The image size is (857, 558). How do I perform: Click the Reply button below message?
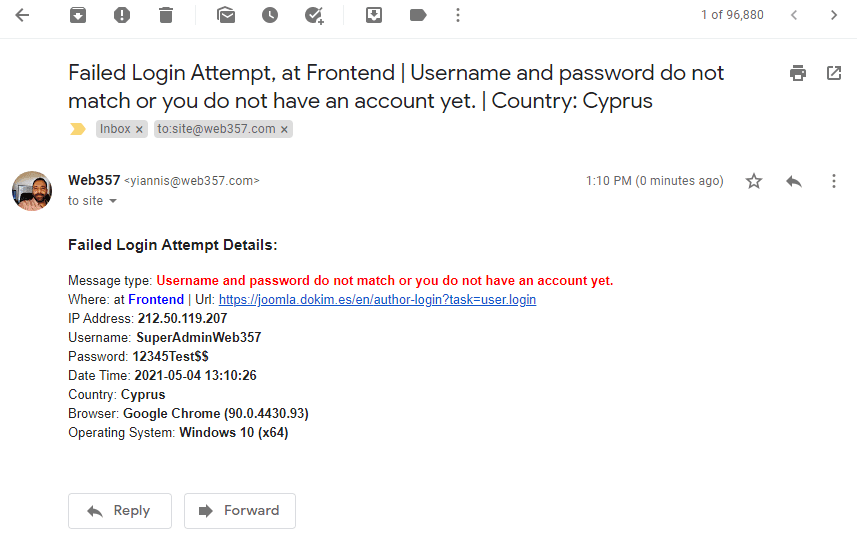pyautogui.click(x=119, y=510)
